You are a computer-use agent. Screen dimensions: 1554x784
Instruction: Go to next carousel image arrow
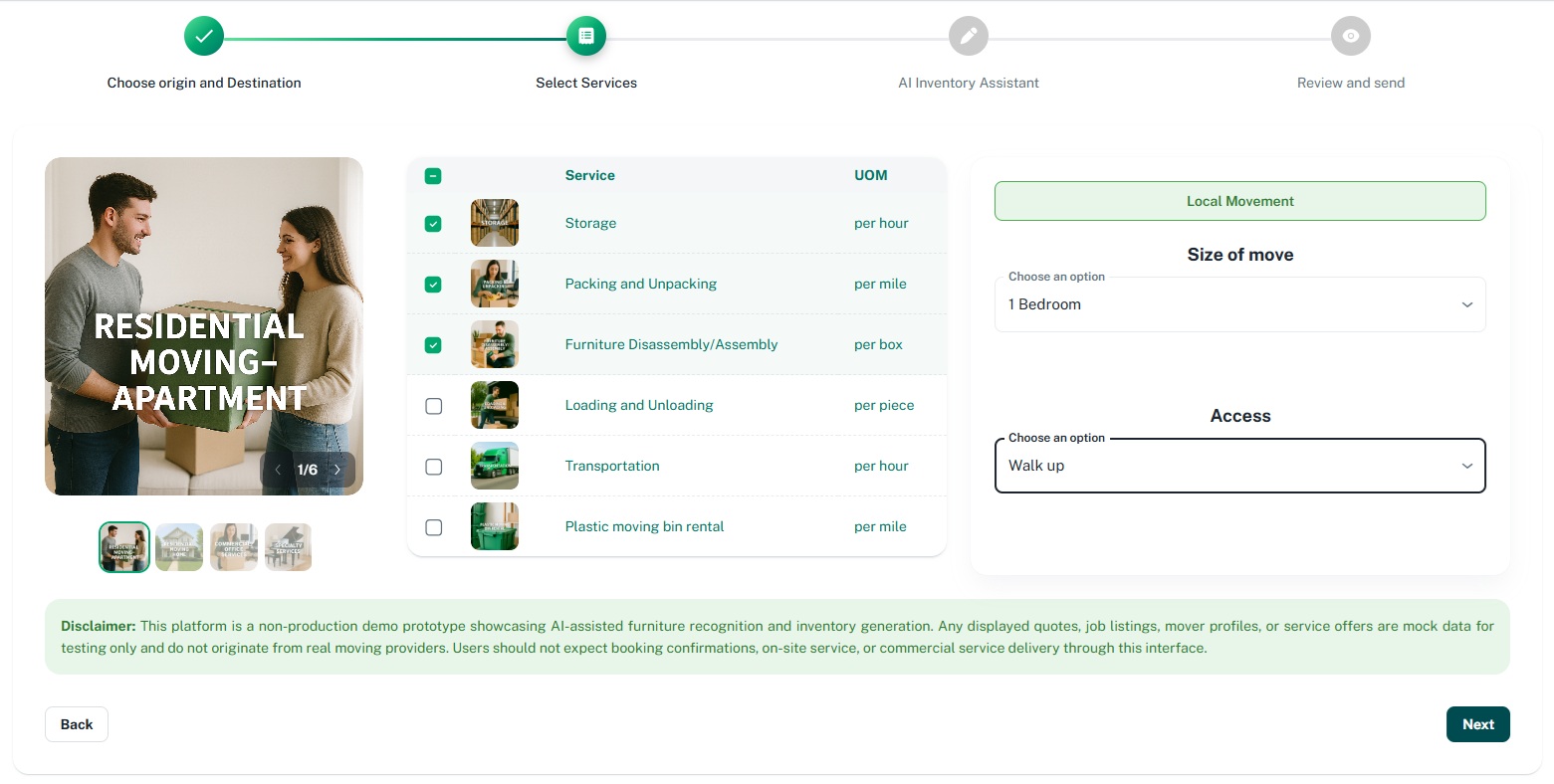[x=337, y=470]
